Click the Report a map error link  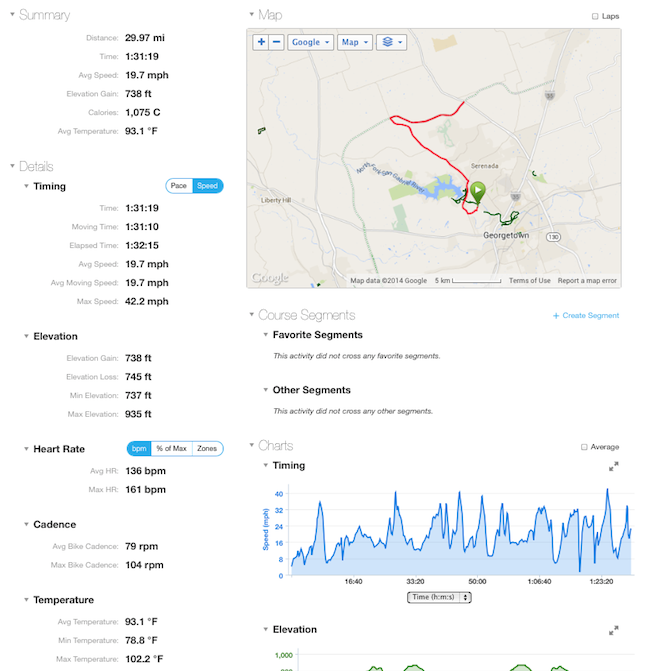click(x=587, y=281)
